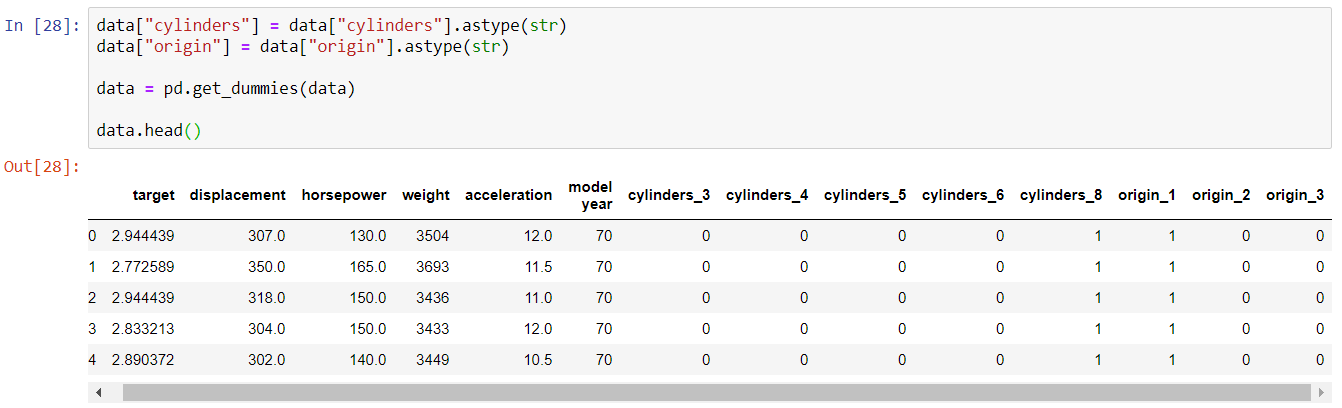Screen dimensions: 1342x408
Task: Click the horizontal scrollbar left arrow
Action: pos(98,393)
